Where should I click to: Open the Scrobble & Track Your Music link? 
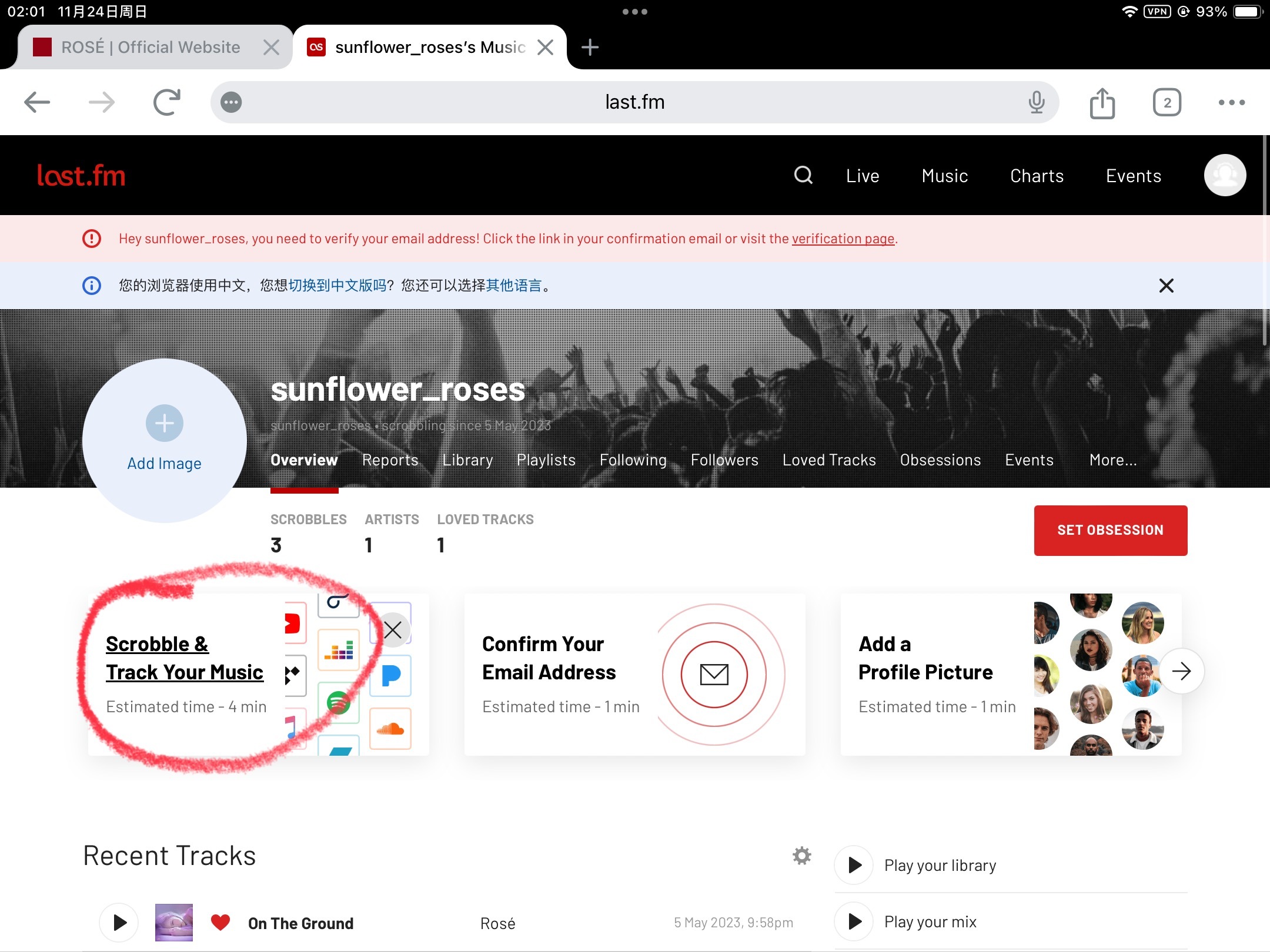tap(185, 658)
